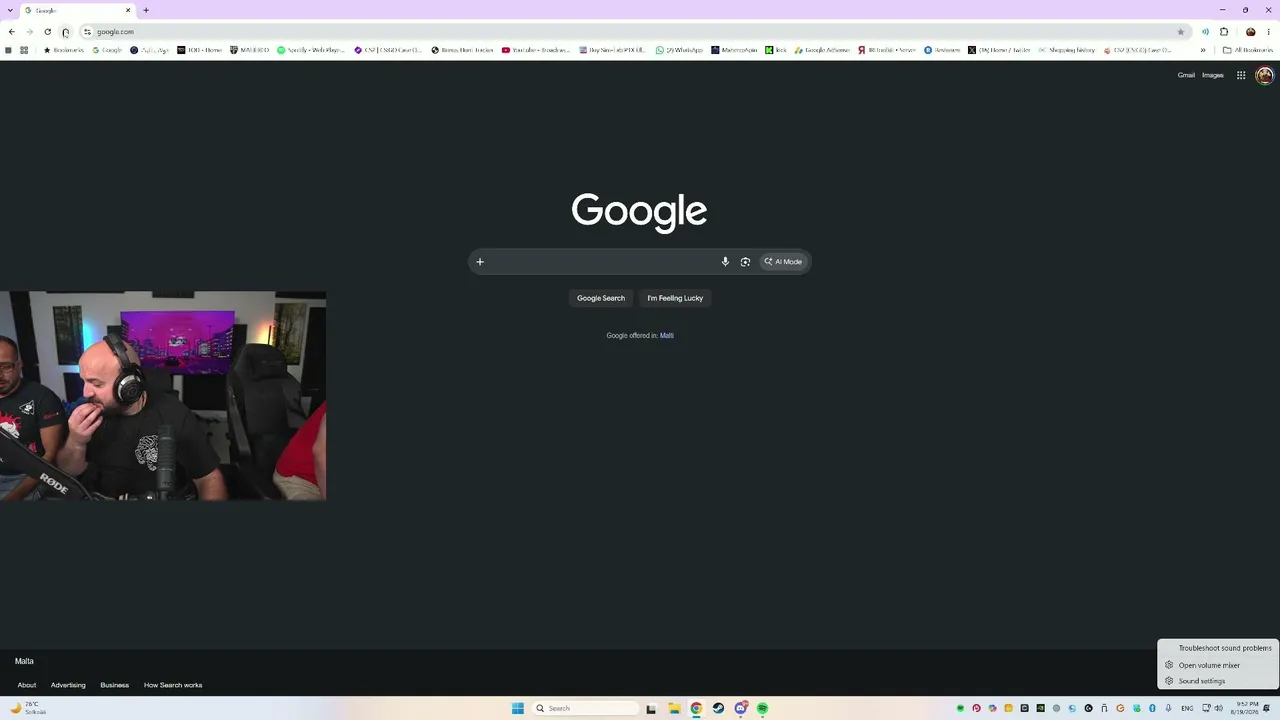1280x720 pixels.
Task: Click the browser back arrow
Action: 11,32
